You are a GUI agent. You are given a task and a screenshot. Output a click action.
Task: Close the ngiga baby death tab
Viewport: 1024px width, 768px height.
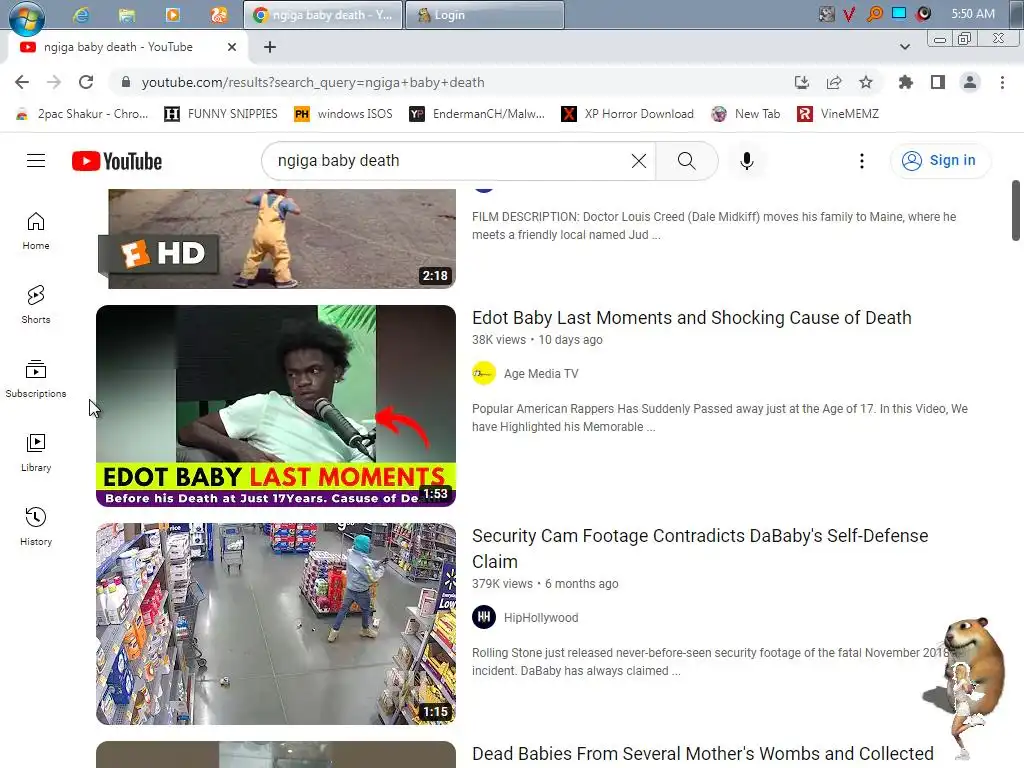coord(232,47)
